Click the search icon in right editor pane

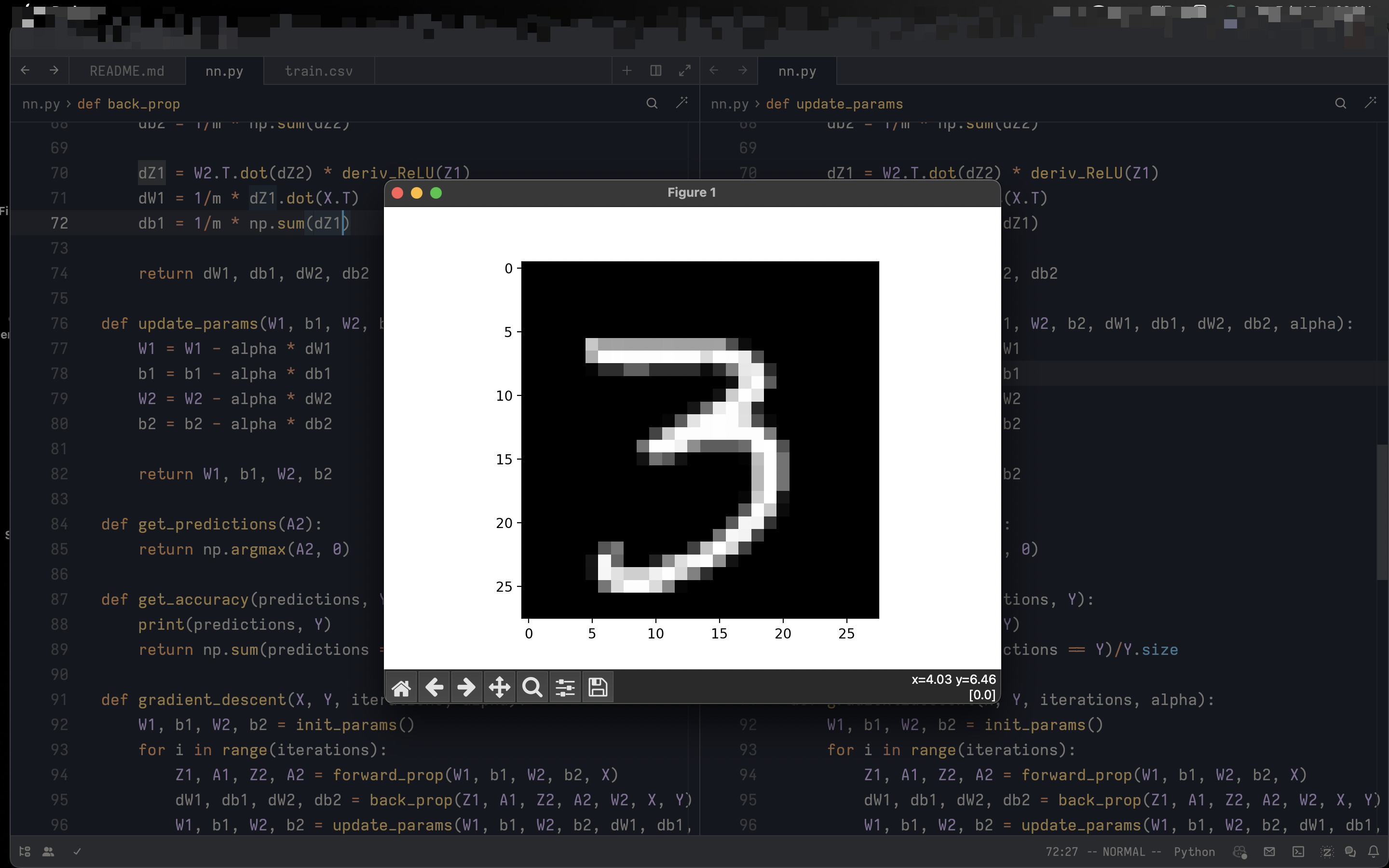pyautogui.click(x=1341, y=103)
